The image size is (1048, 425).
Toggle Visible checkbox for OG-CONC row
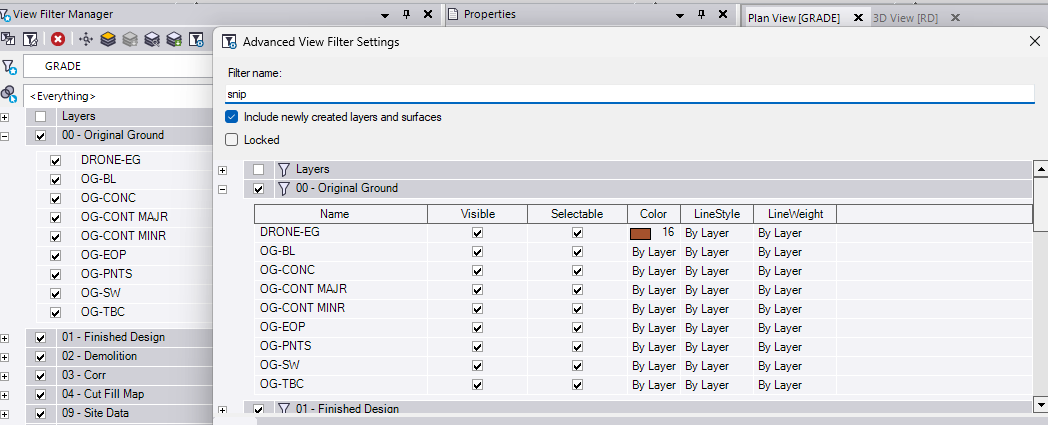477,271
